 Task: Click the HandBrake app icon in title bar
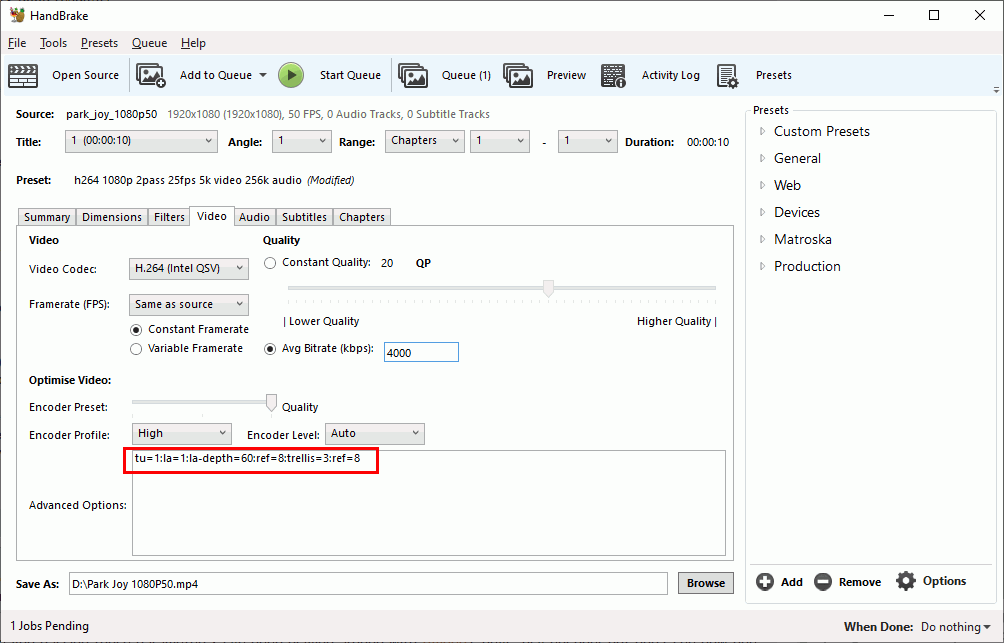tap(17, 15)
